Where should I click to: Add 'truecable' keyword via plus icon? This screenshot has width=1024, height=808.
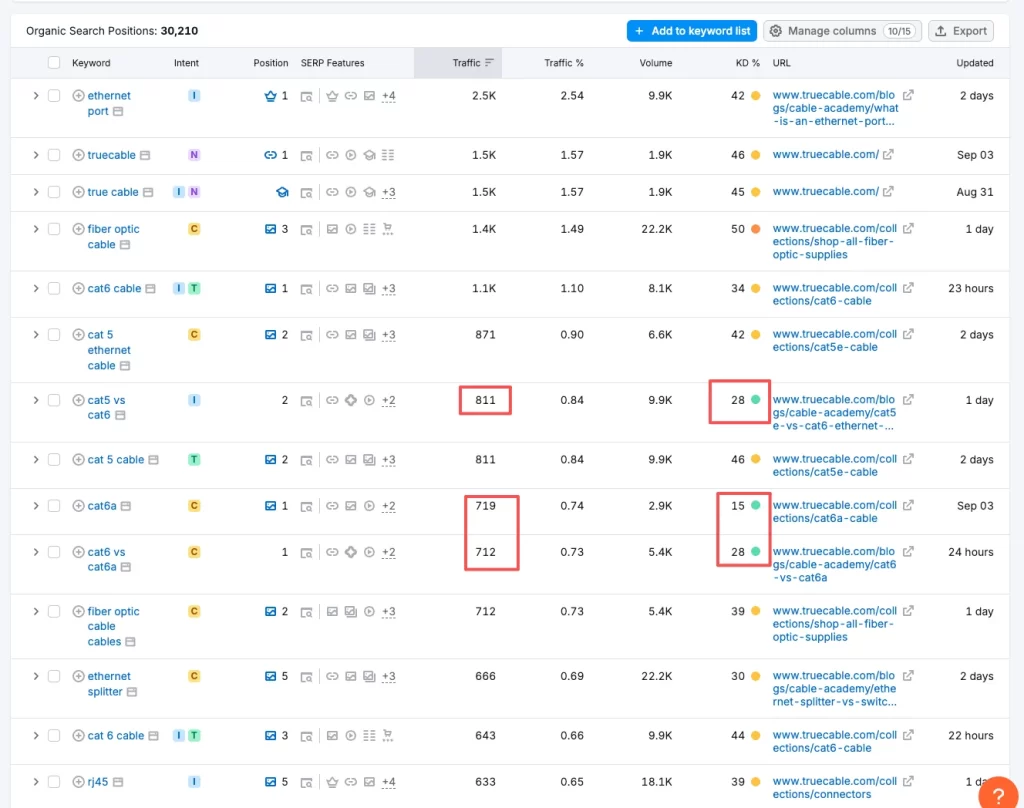78,155
